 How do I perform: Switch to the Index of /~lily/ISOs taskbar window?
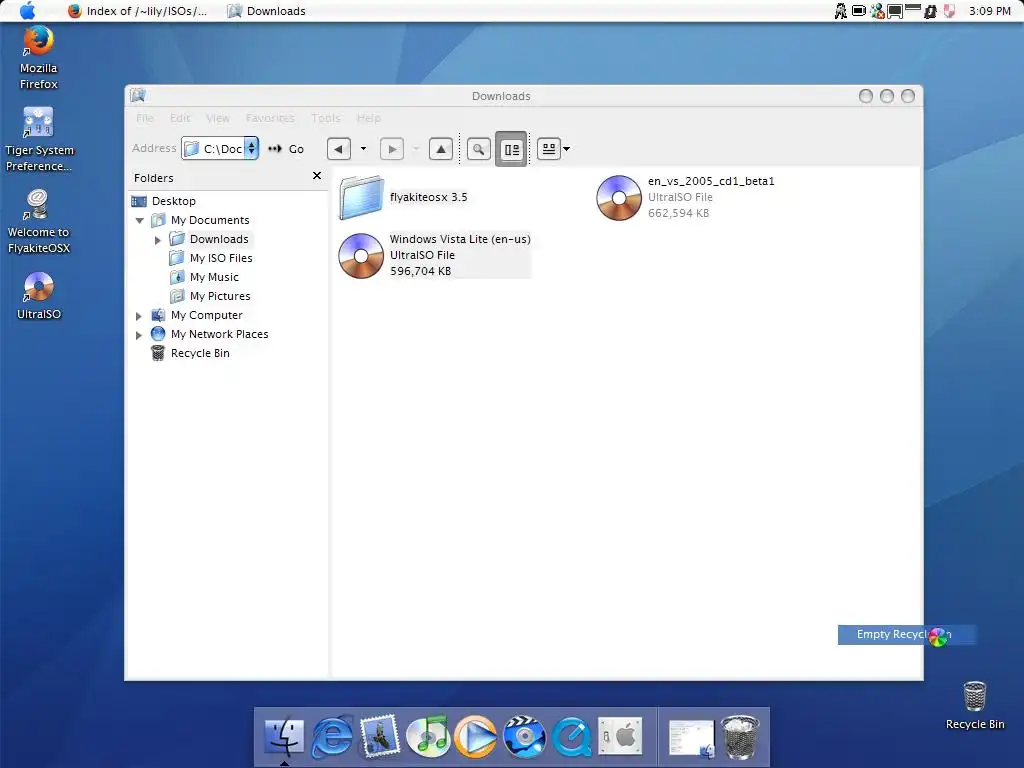138,11
